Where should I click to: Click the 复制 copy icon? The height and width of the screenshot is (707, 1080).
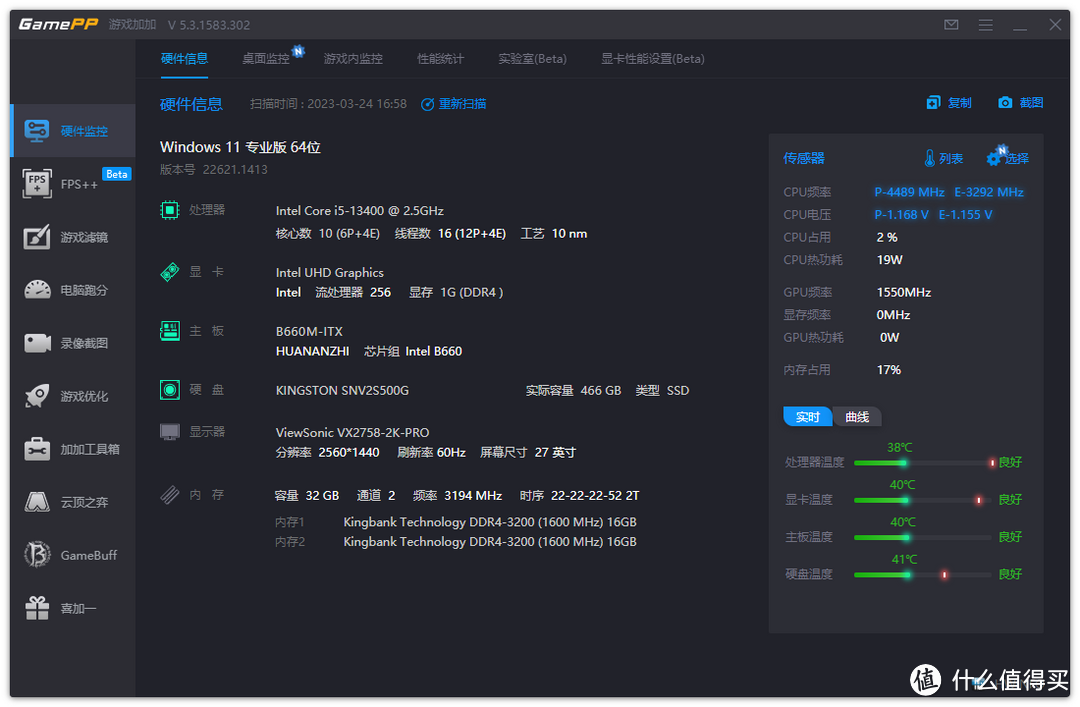coord(933,103)
